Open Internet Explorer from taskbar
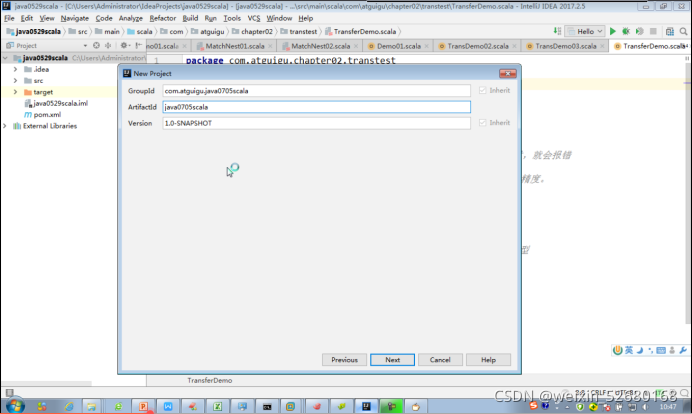Viewport: 692px width, 414px height. (69, 406)
